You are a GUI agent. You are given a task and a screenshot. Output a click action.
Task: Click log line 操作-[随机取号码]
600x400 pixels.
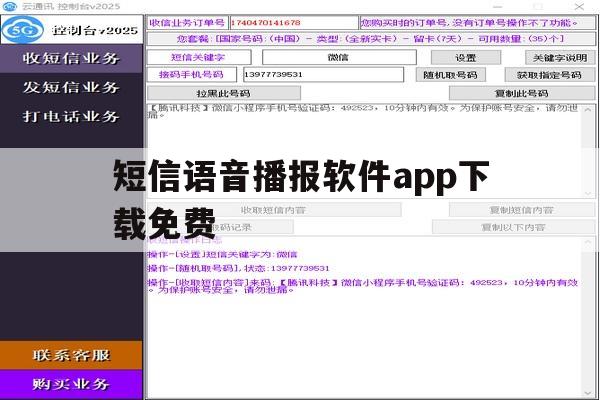238,268
